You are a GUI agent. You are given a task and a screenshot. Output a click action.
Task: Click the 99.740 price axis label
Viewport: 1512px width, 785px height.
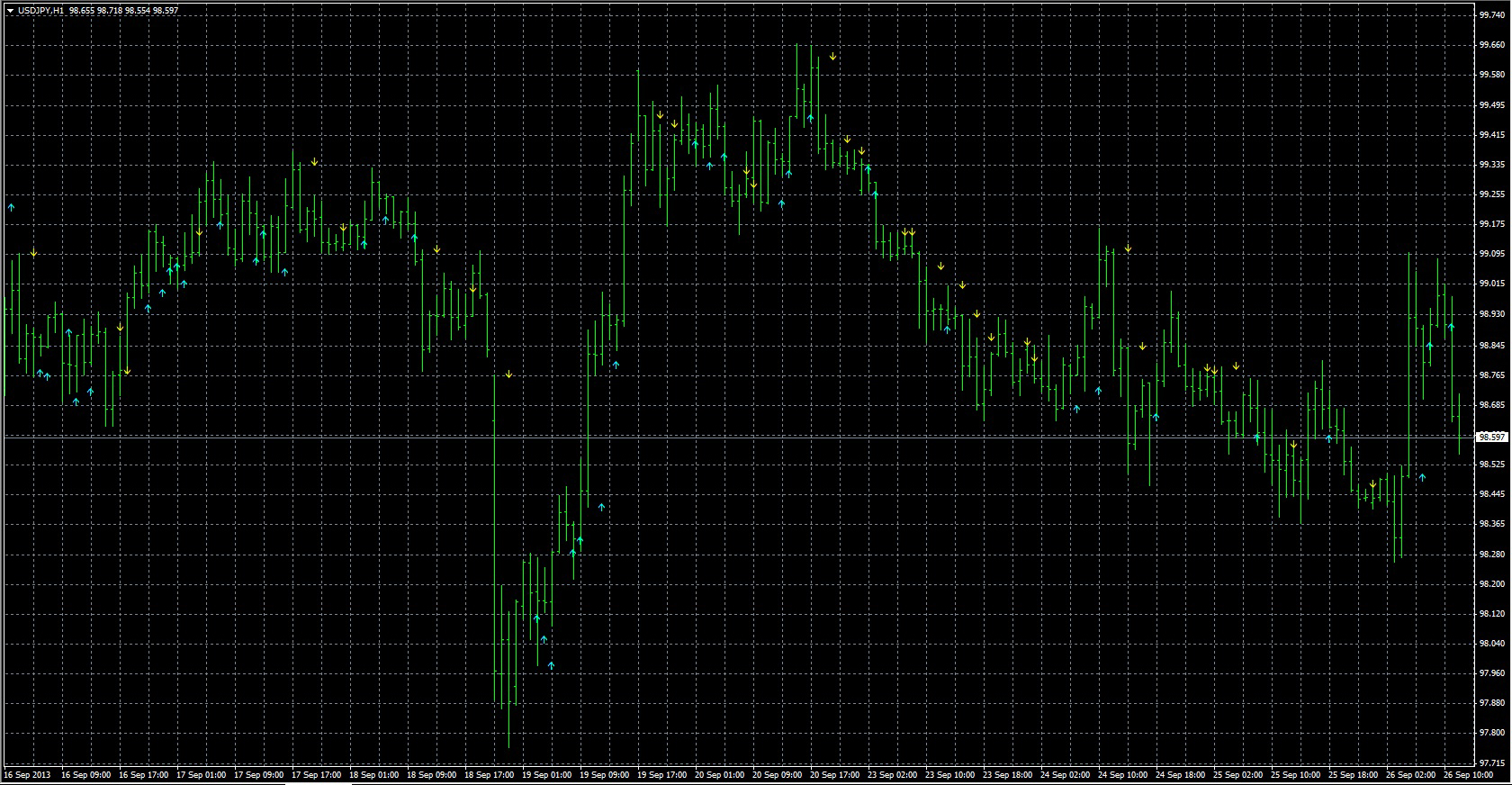click(1491, 15)
